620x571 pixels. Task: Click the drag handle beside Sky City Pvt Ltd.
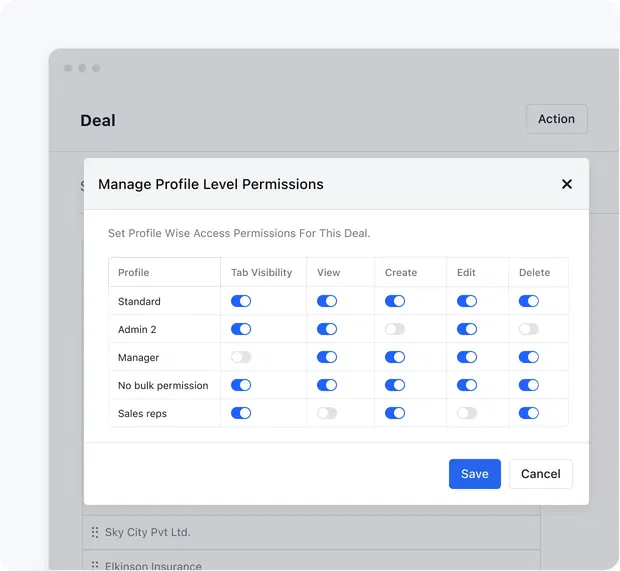95,532
